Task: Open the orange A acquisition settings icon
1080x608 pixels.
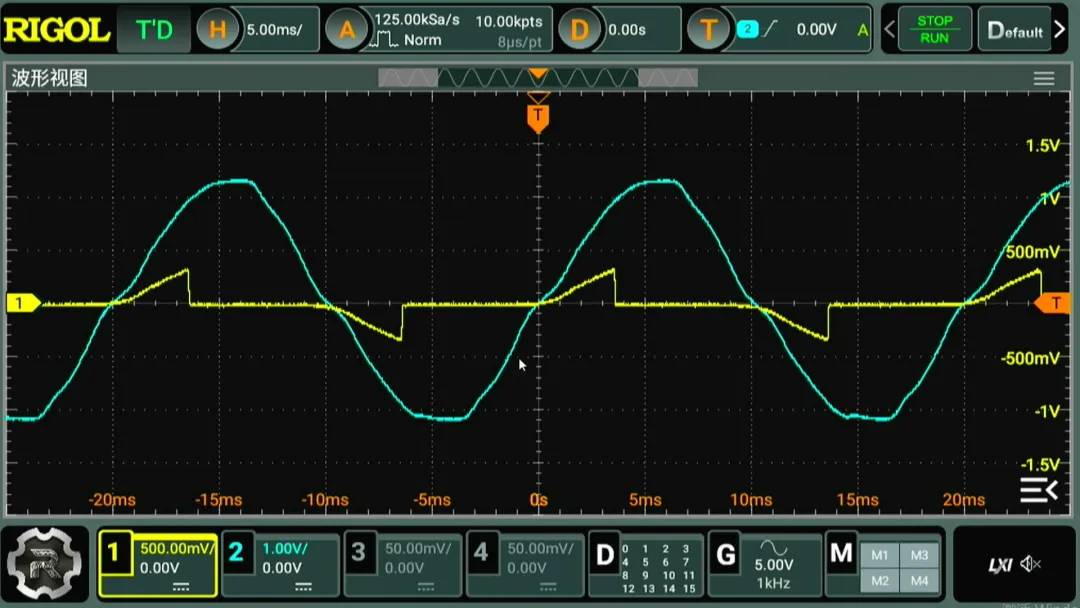Action: pos(347,30)
